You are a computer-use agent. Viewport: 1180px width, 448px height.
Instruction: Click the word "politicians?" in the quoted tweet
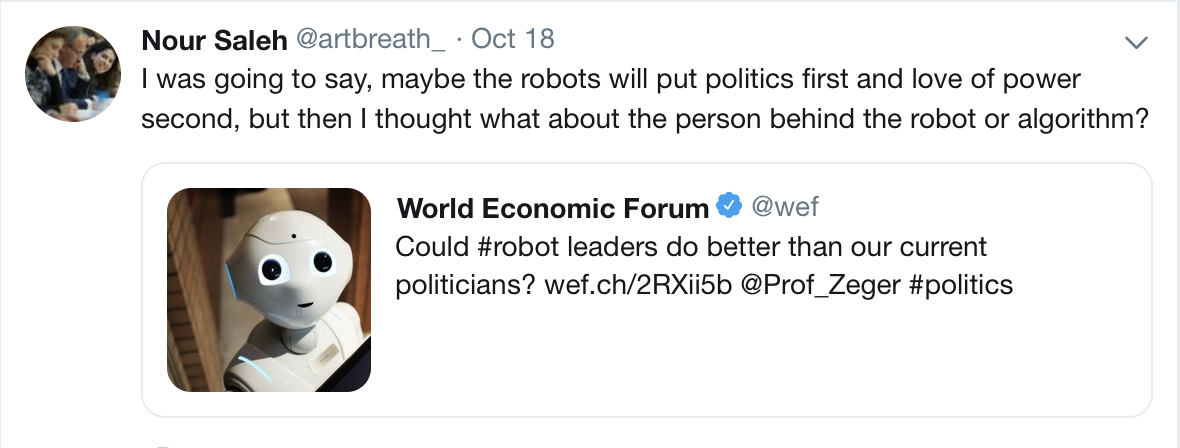(465, 284)
